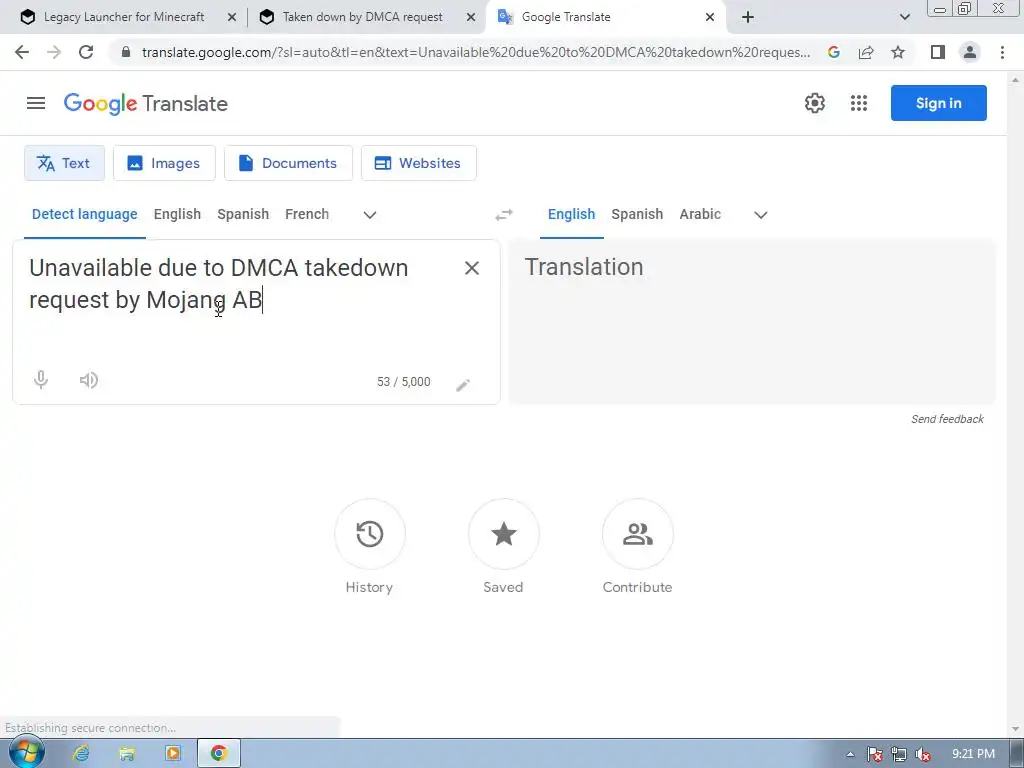Close the Google Translate browser tab

(710, 17)
